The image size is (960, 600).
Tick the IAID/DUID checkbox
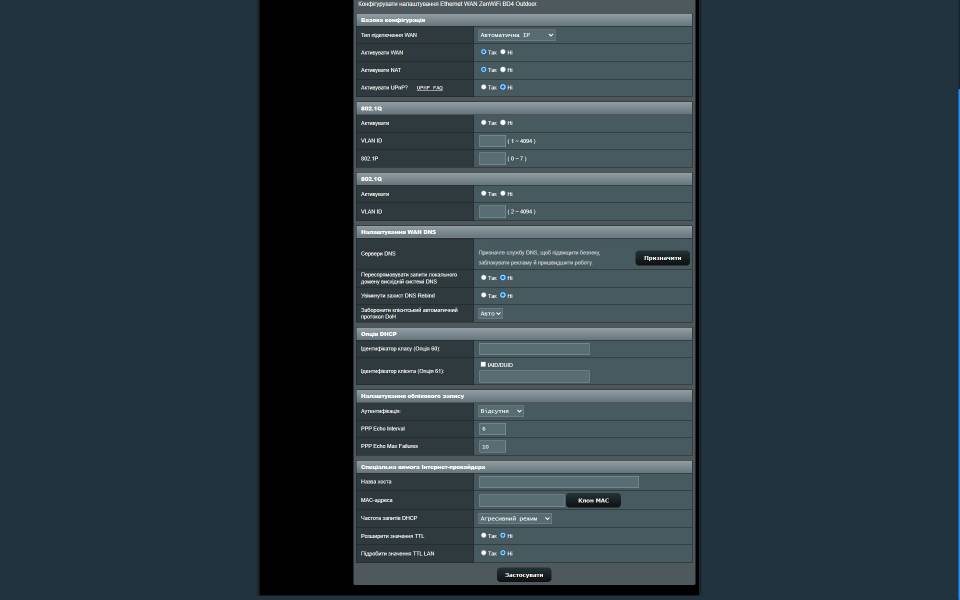484,364
